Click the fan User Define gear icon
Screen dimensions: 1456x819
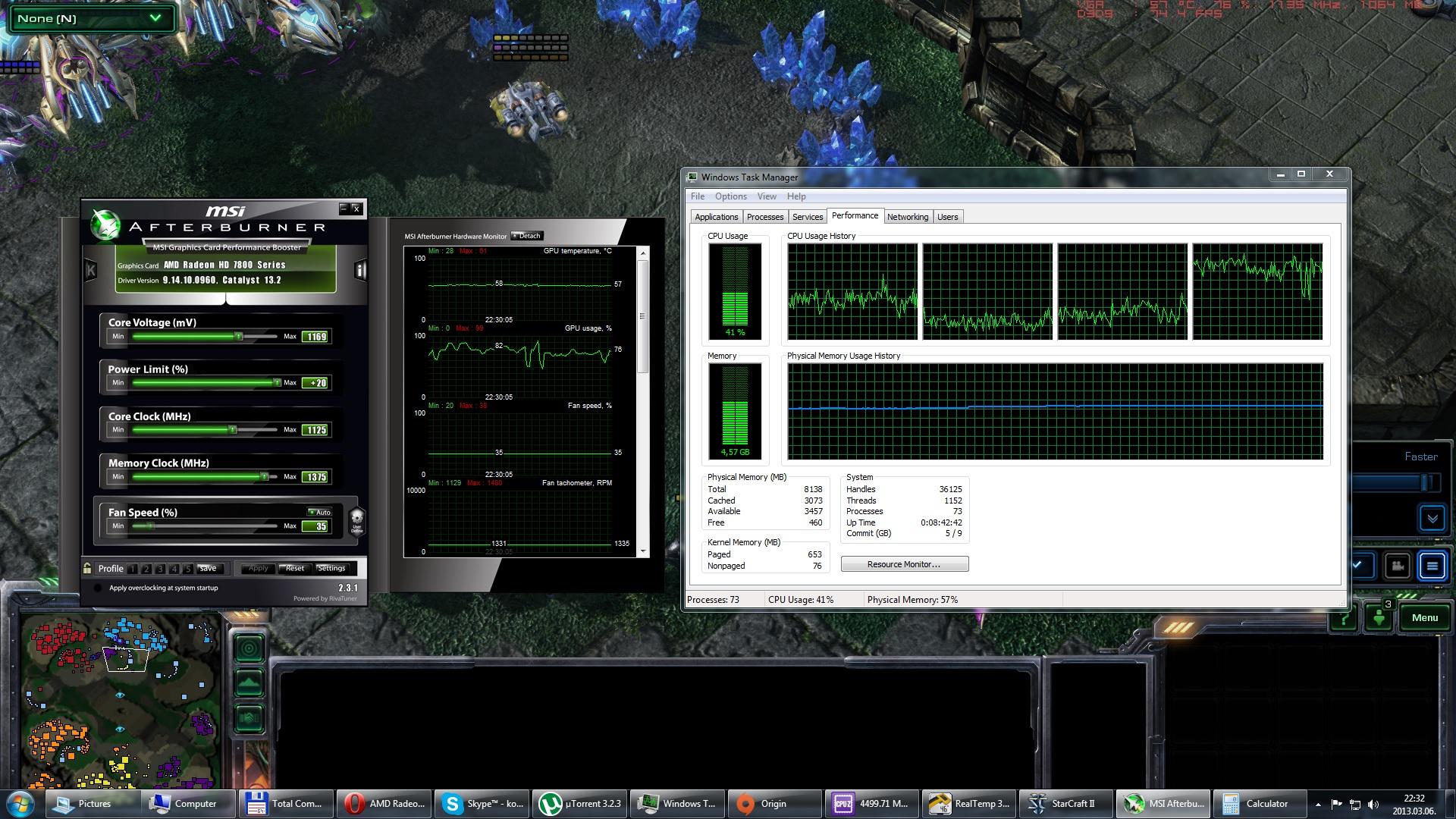(356, 521)
